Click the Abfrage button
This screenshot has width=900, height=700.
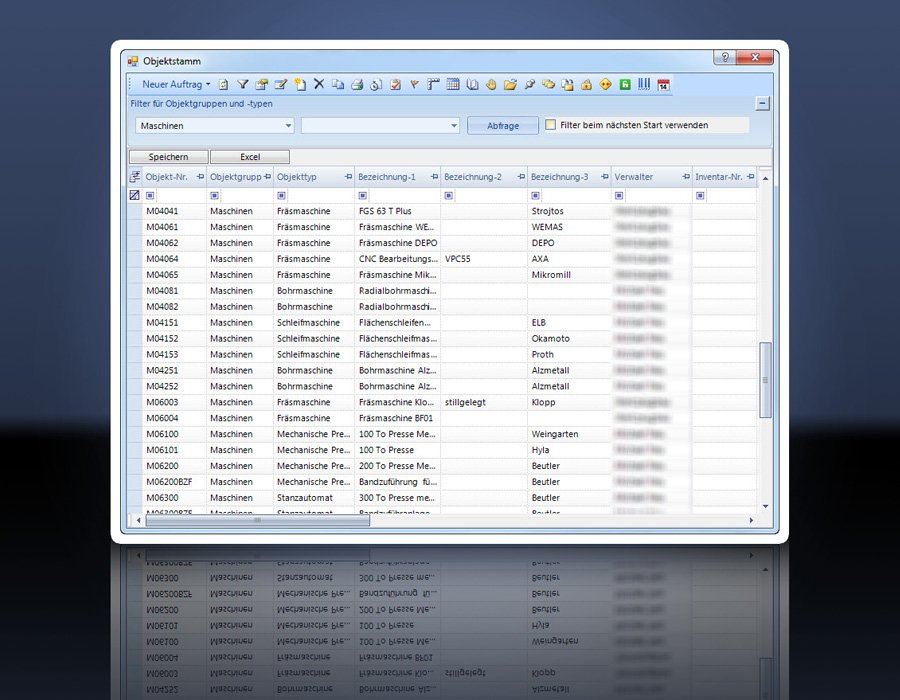[x=503, y=126]
